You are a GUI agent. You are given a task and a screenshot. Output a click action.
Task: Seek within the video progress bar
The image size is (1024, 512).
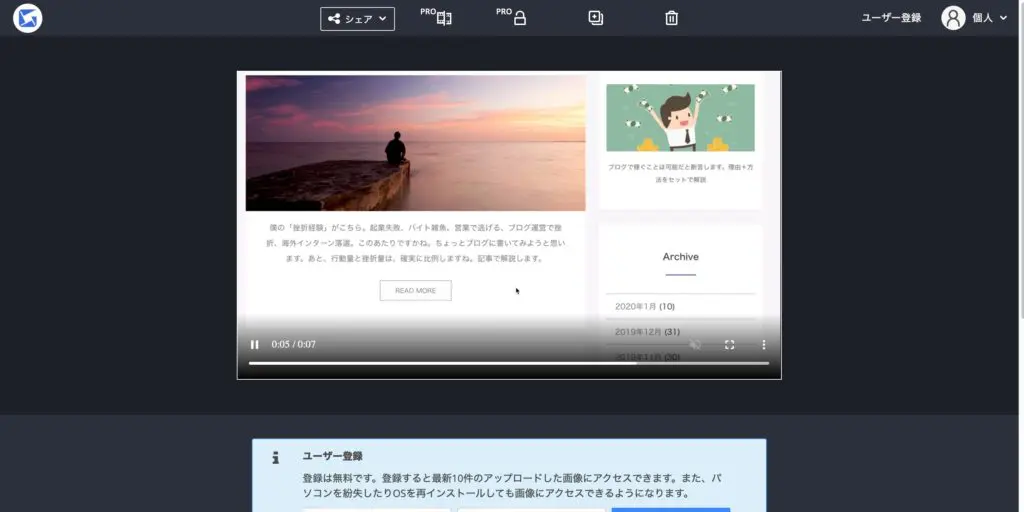(509, 363)
